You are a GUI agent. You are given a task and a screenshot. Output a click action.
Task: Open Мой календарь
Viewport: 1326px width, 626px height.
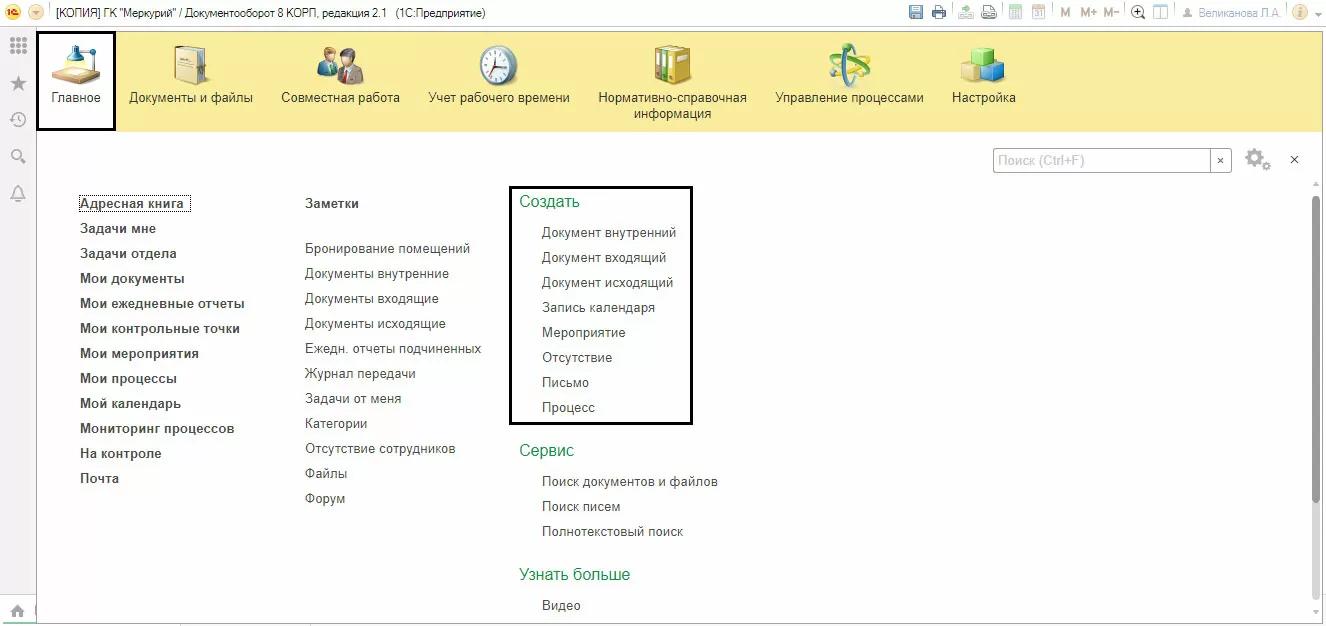(130, 404)
